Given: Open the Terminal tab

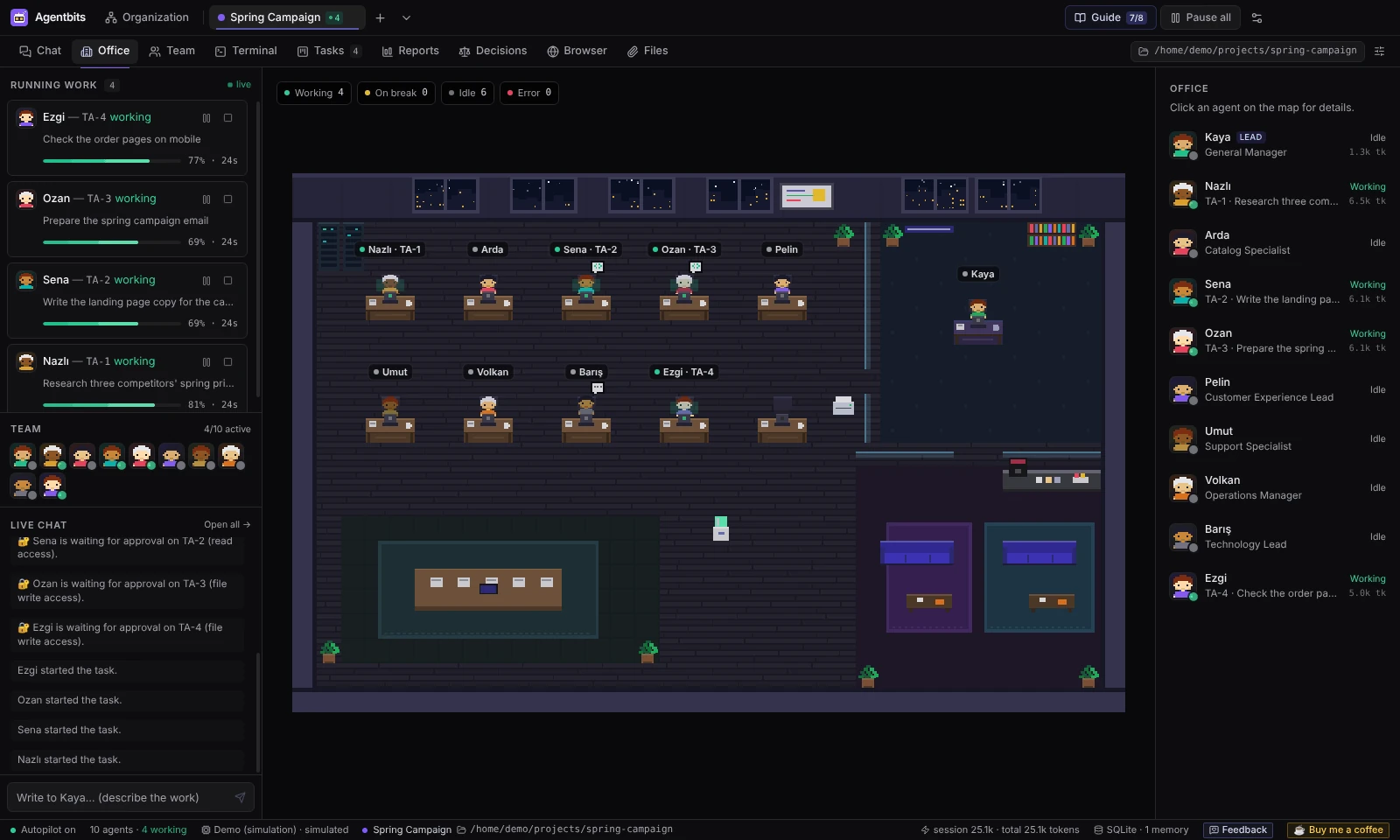Looking at the screenshot, I should [x=246, y=51].
